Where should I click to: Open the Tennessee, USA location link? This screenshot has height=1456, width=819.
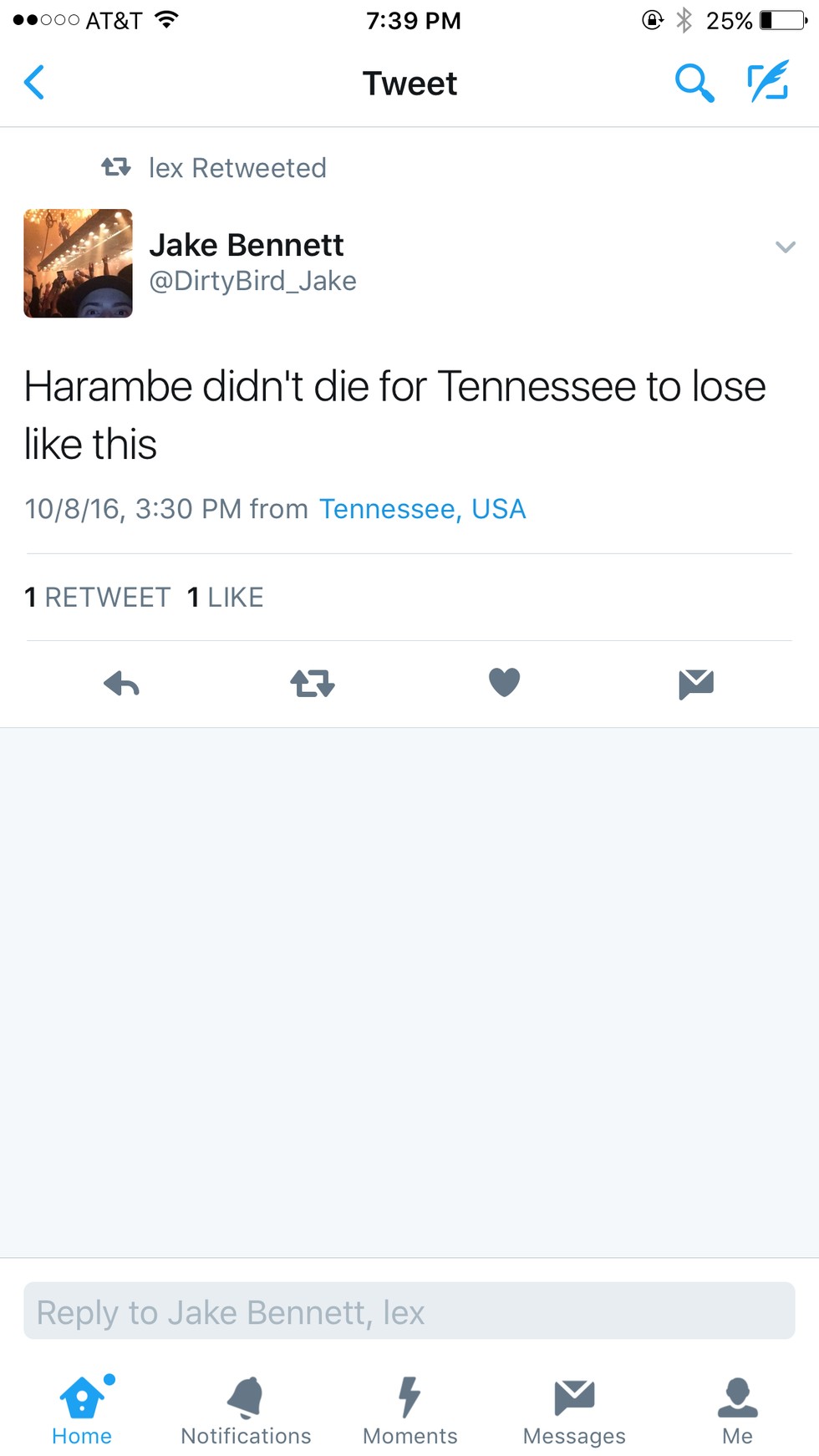pos(422,509)
